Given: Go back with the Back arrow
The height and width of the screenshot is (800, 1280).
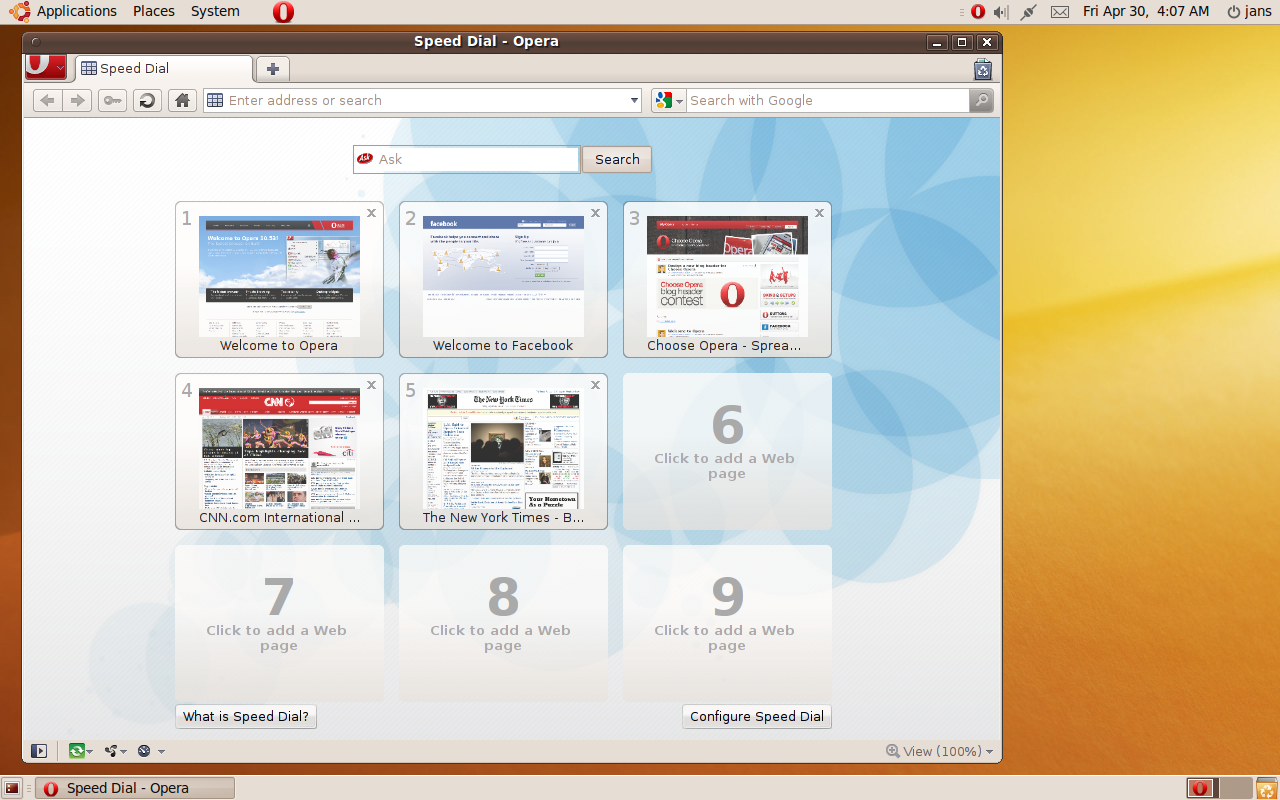Looking at the screenshot, I should point(47,100).
